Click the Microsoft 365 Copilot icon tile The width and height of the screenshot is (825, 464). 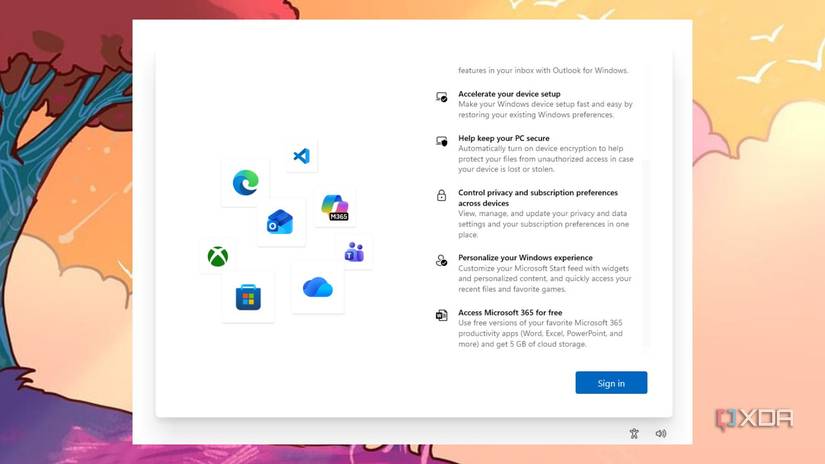pyautogui.click(x=335, y=208)
